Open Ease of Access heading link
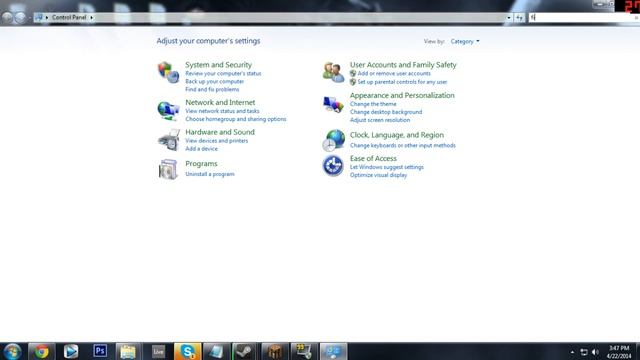This screenshot has width=640, height=360. point(373,158)
